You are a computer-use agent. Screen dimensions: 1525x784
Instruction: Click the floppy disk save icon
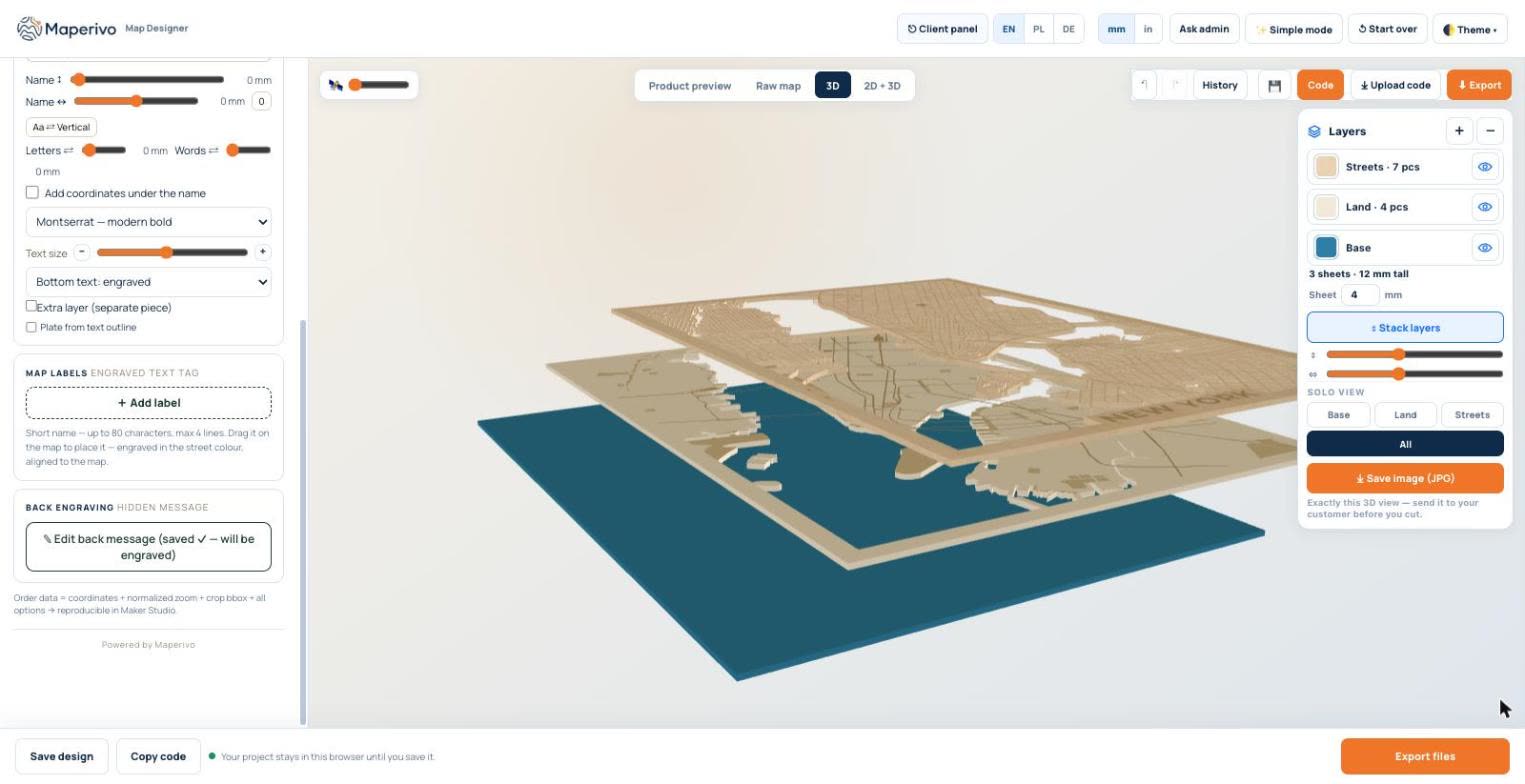pyautogui.click(x=1274, y=85)
